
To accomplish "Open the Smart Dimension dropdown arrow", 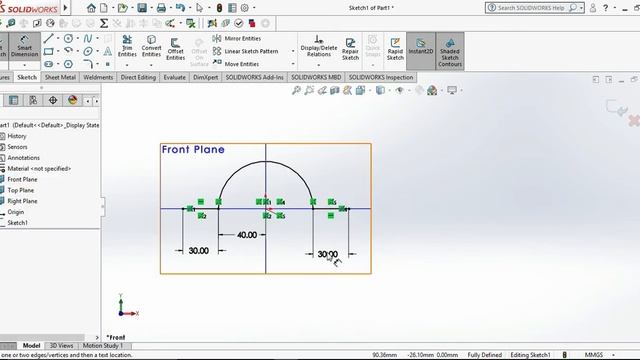I will [24, 65].
